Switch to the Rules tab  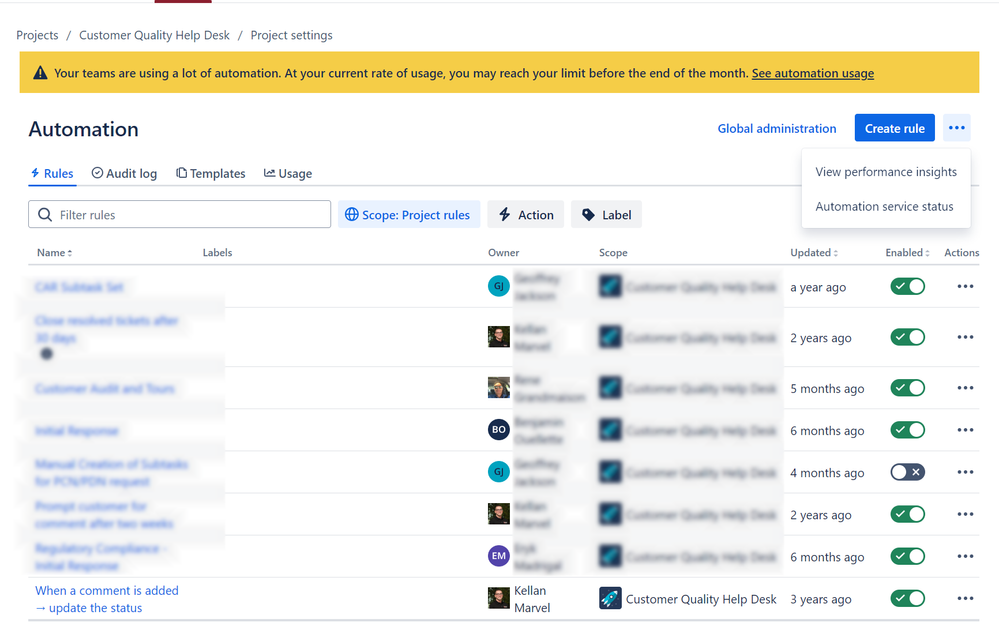52,173
